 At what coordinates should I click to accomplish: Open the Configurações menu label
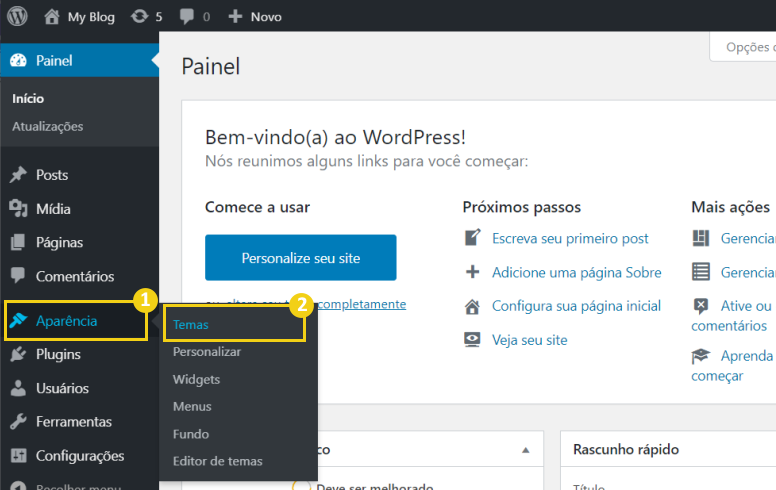coord(80,456)
